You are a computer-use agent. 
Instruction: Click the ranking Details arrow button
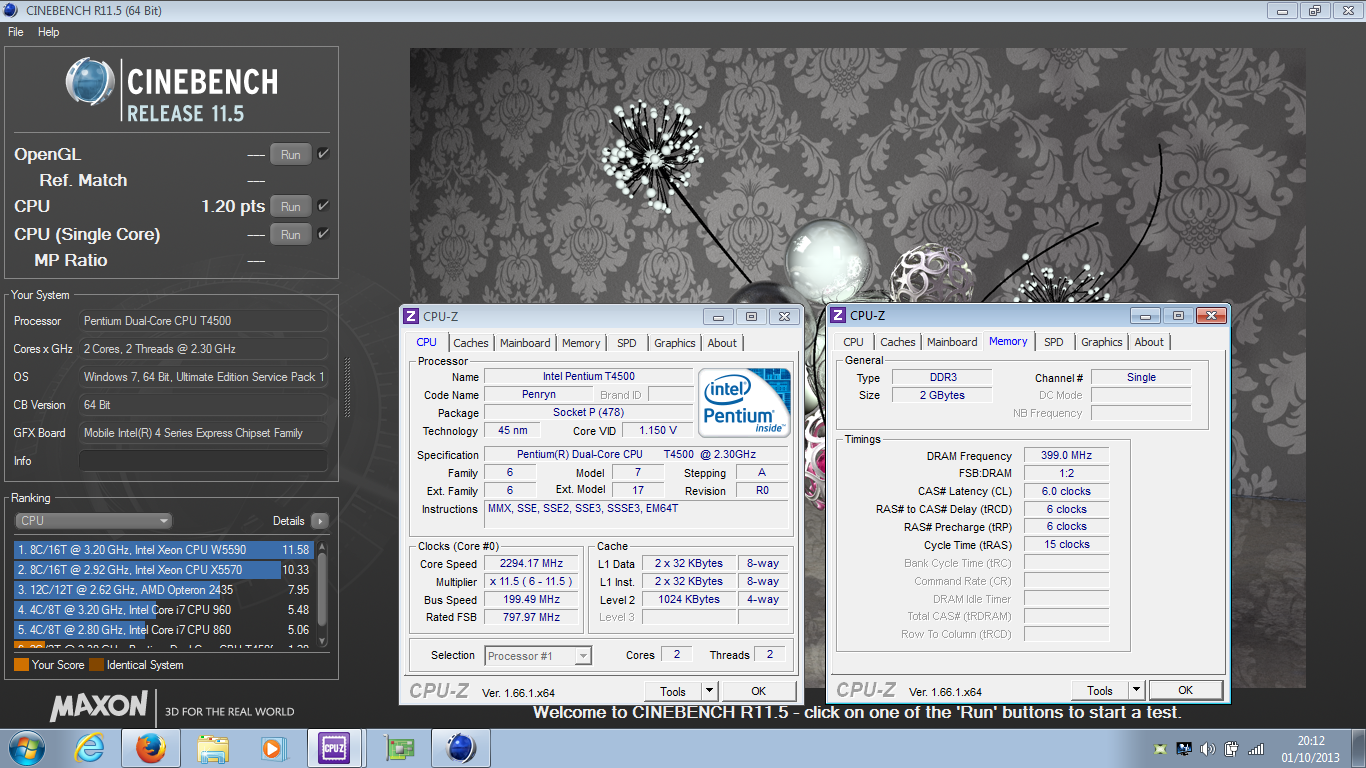click(319, 521)
